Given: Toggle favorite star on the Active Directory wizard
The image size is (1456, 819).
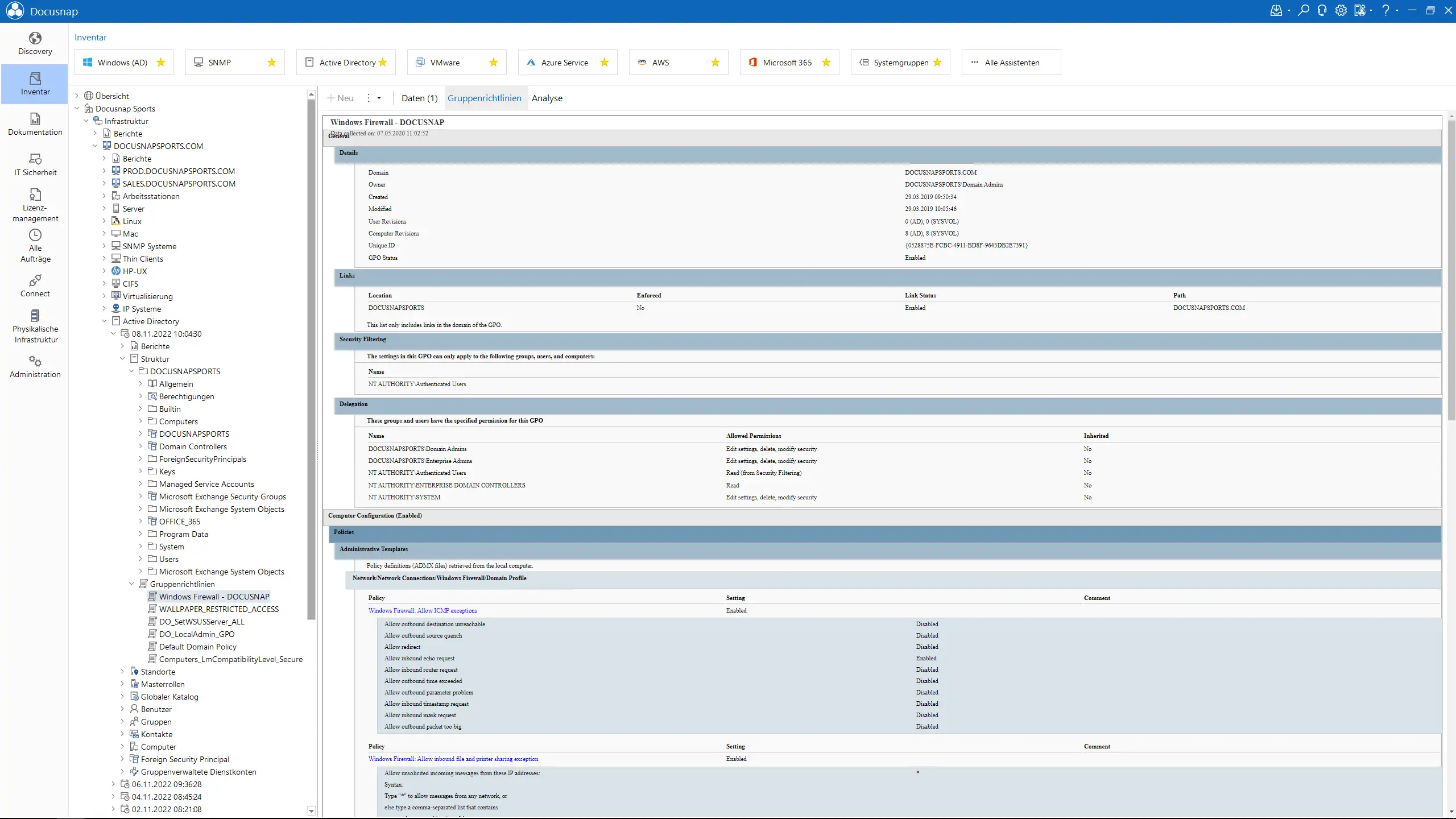Looking at the screenshot, I should pos(383,63).
